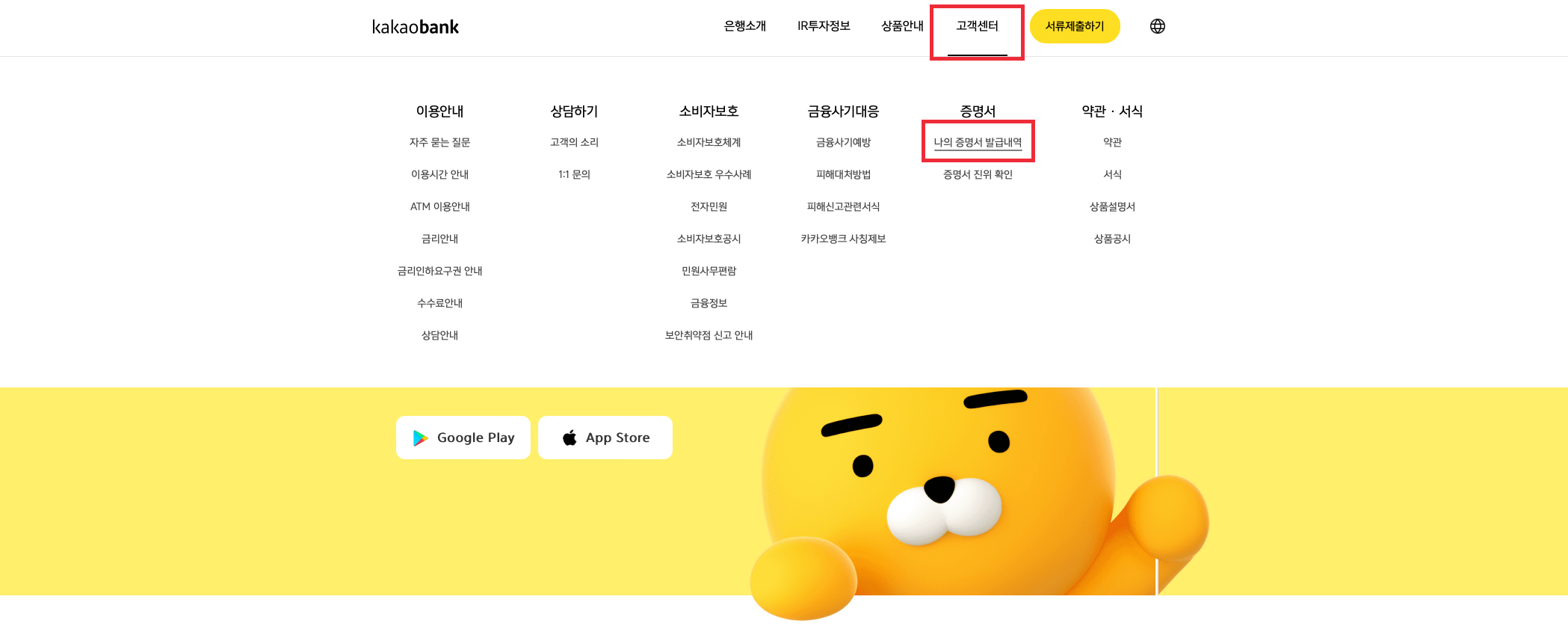
Task: Click the yellow 서류제출하기 button
Action: click(1075, 26)
